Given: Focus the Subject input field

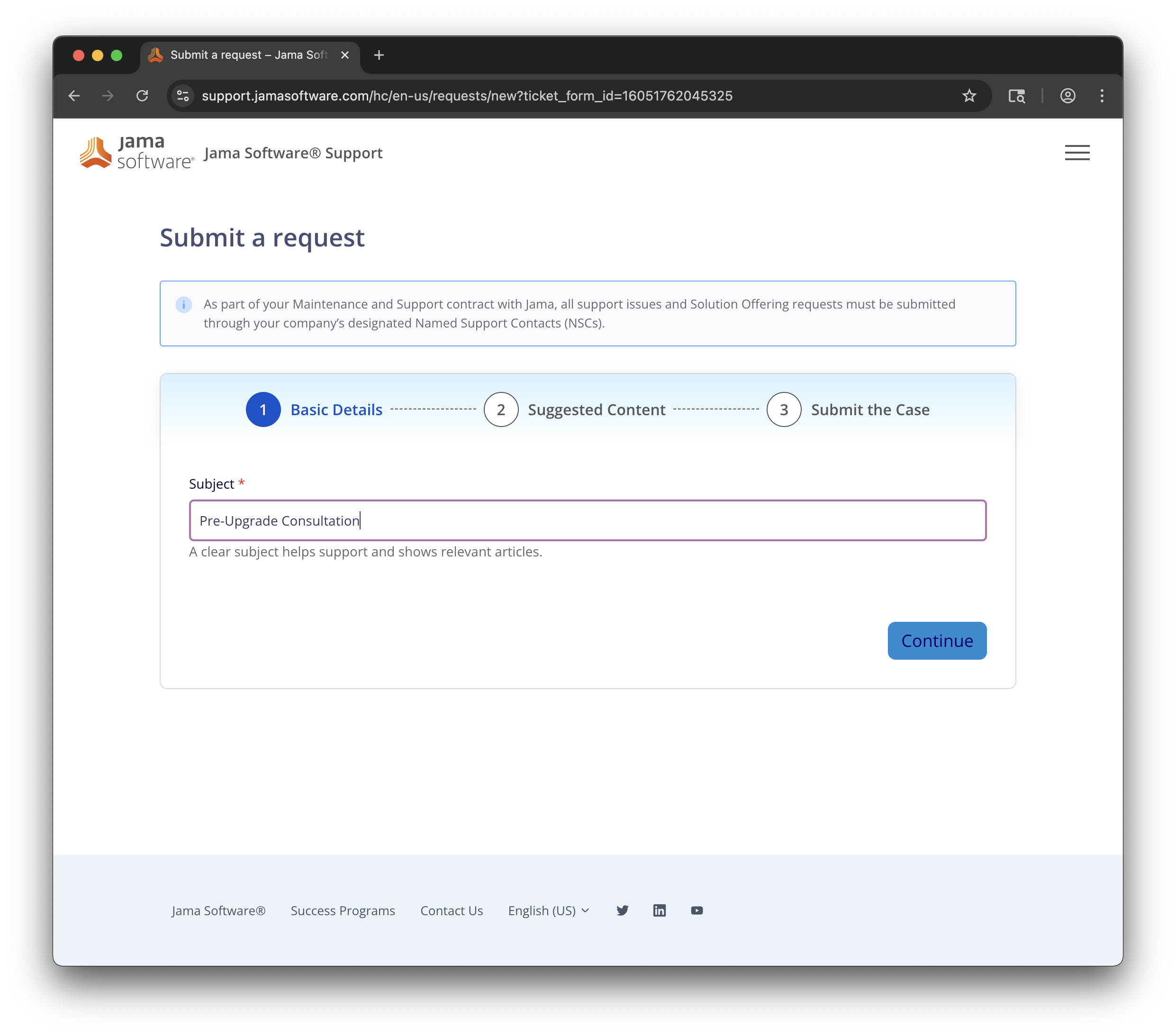Looking at the screenshot, I should pyautogui.click(x=588, y=520).
